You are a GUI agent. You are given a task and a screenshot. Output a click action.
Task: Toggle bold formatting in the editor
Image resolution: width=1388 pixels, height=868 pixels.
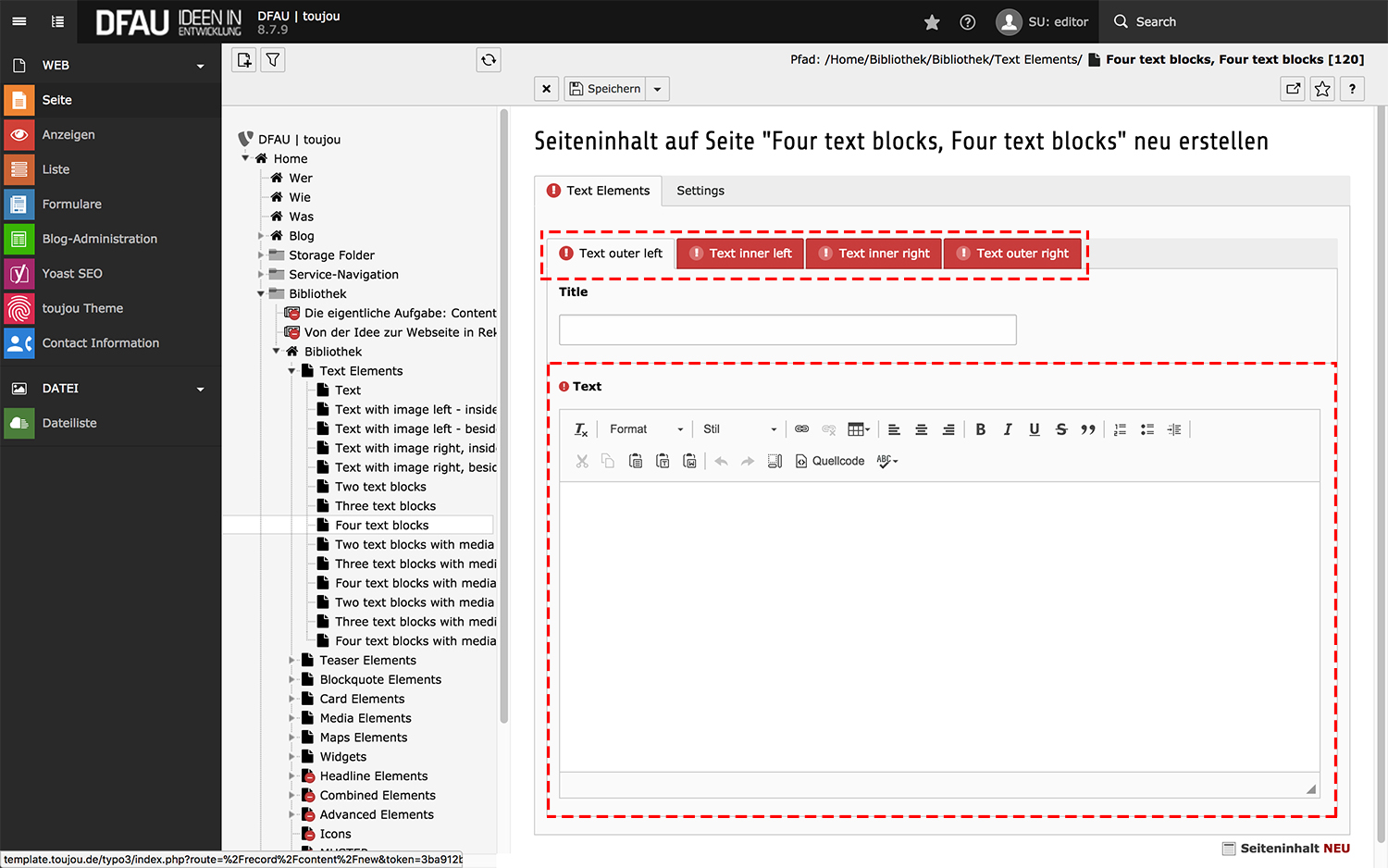pyautogui.click(x=981, y=429)
